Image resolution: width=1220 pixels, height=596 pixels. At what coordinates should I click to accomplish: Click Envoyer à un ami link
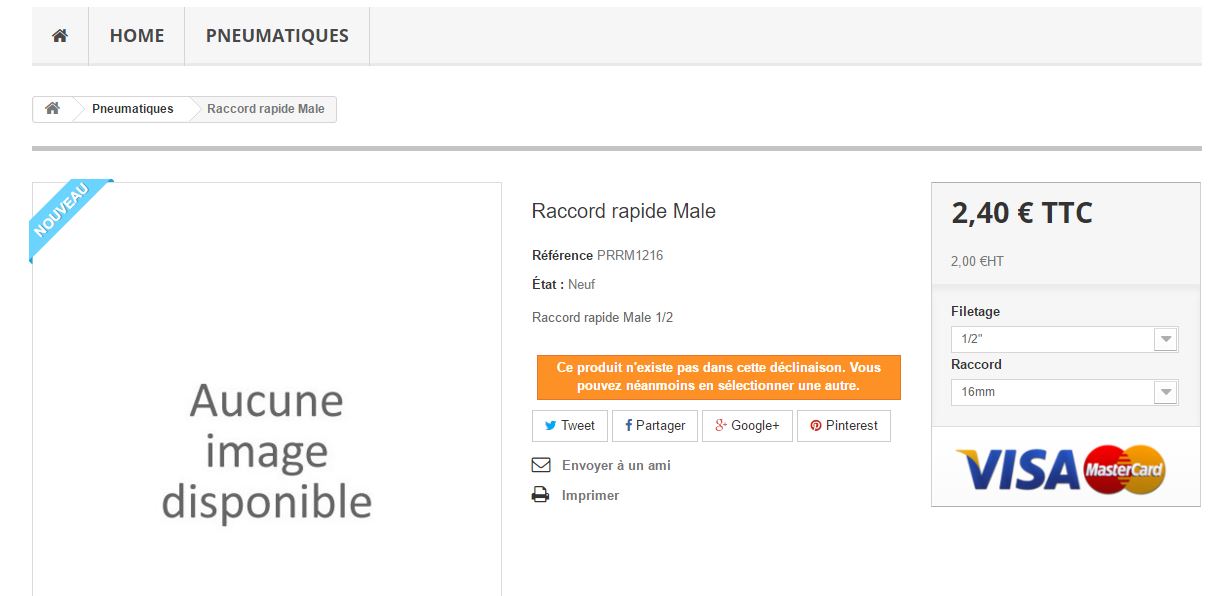[616, 465]
